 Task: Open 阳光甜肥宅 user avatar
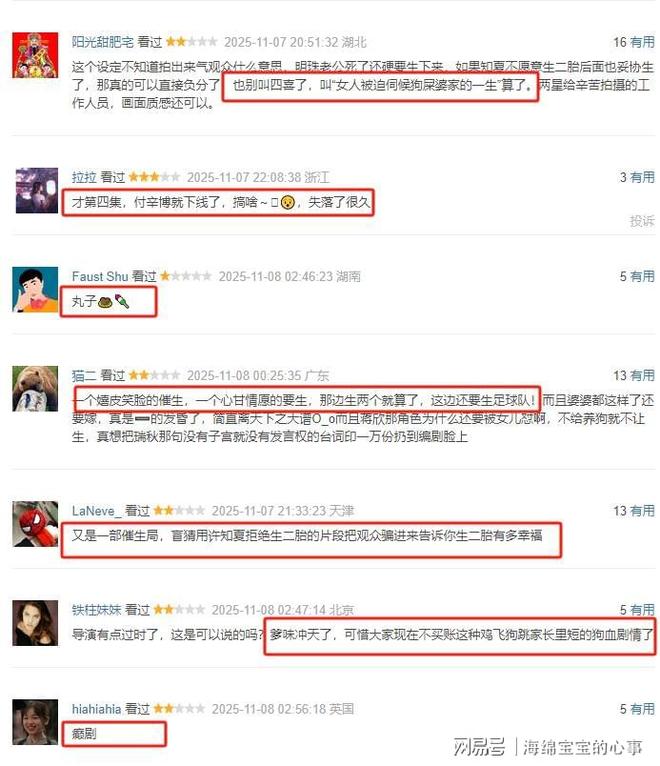tap(35, 55)
